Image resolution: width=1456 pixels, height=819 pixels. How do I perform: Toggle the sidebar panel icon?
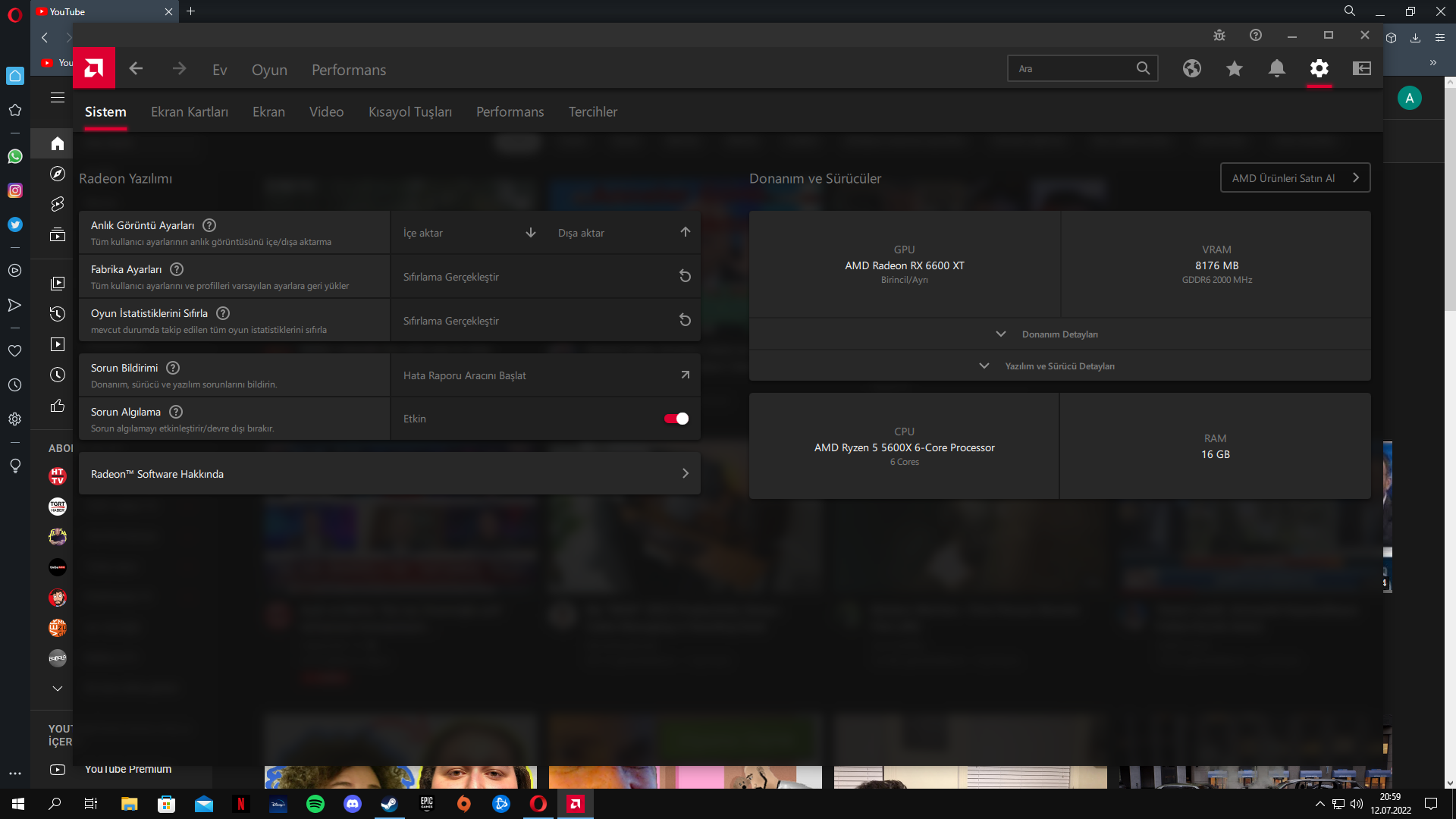tap(1362, 69)
